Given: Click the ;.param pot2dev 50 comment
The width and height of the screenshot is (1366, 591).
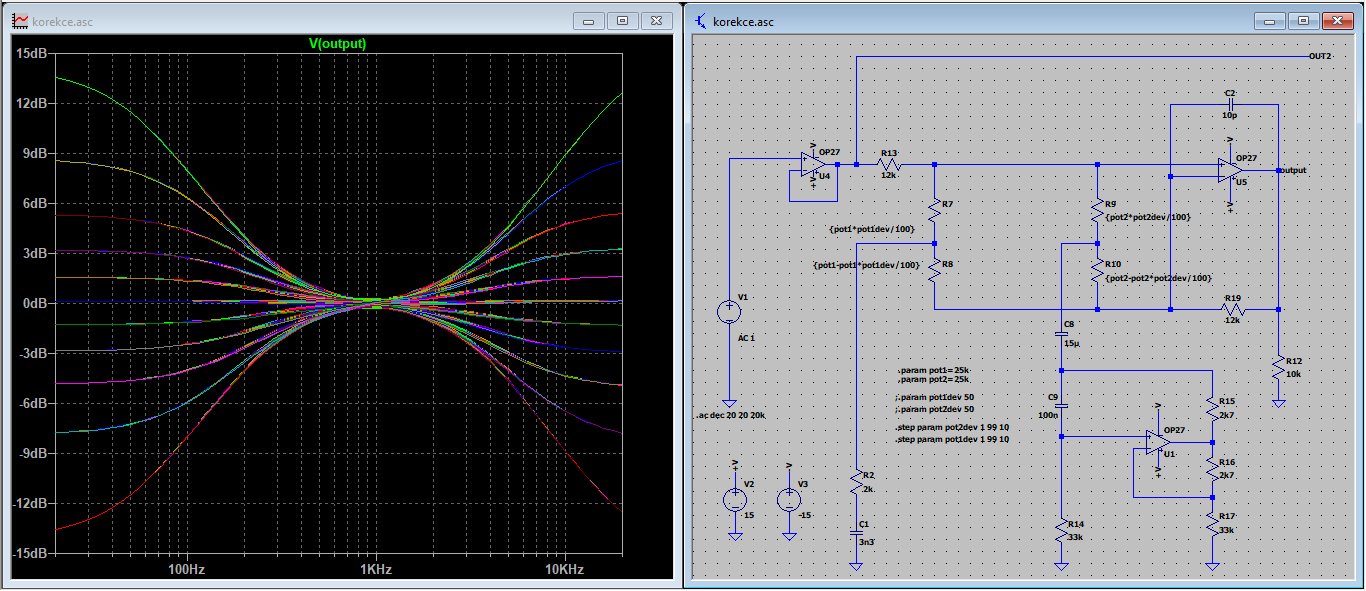Looking at the screenshot, I should point(936,409).
